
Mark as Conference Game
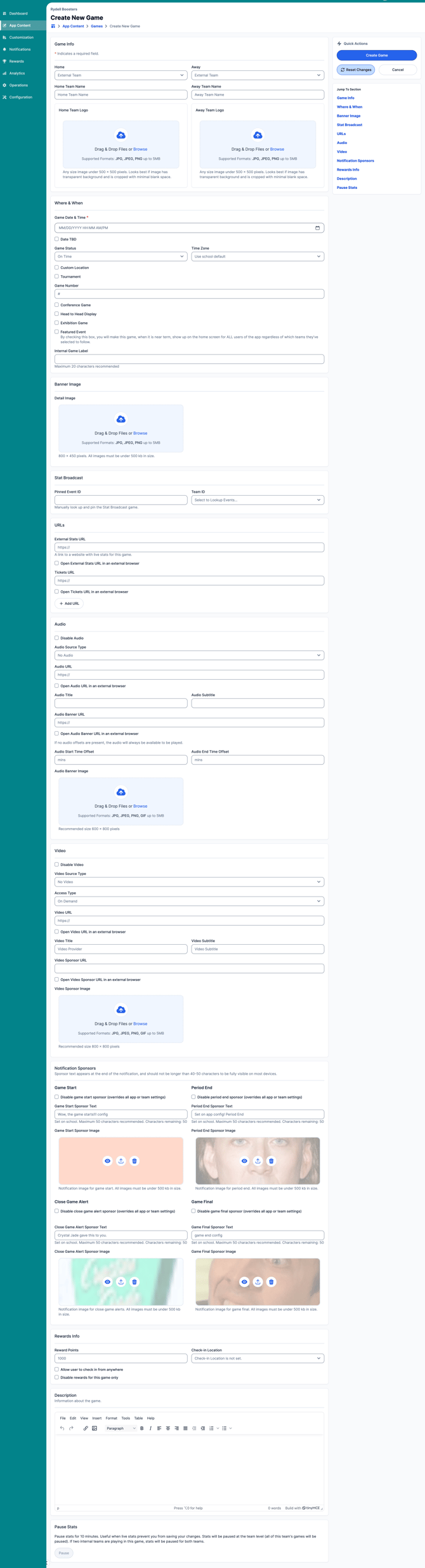pyautogui.click(x=56, y=305)
